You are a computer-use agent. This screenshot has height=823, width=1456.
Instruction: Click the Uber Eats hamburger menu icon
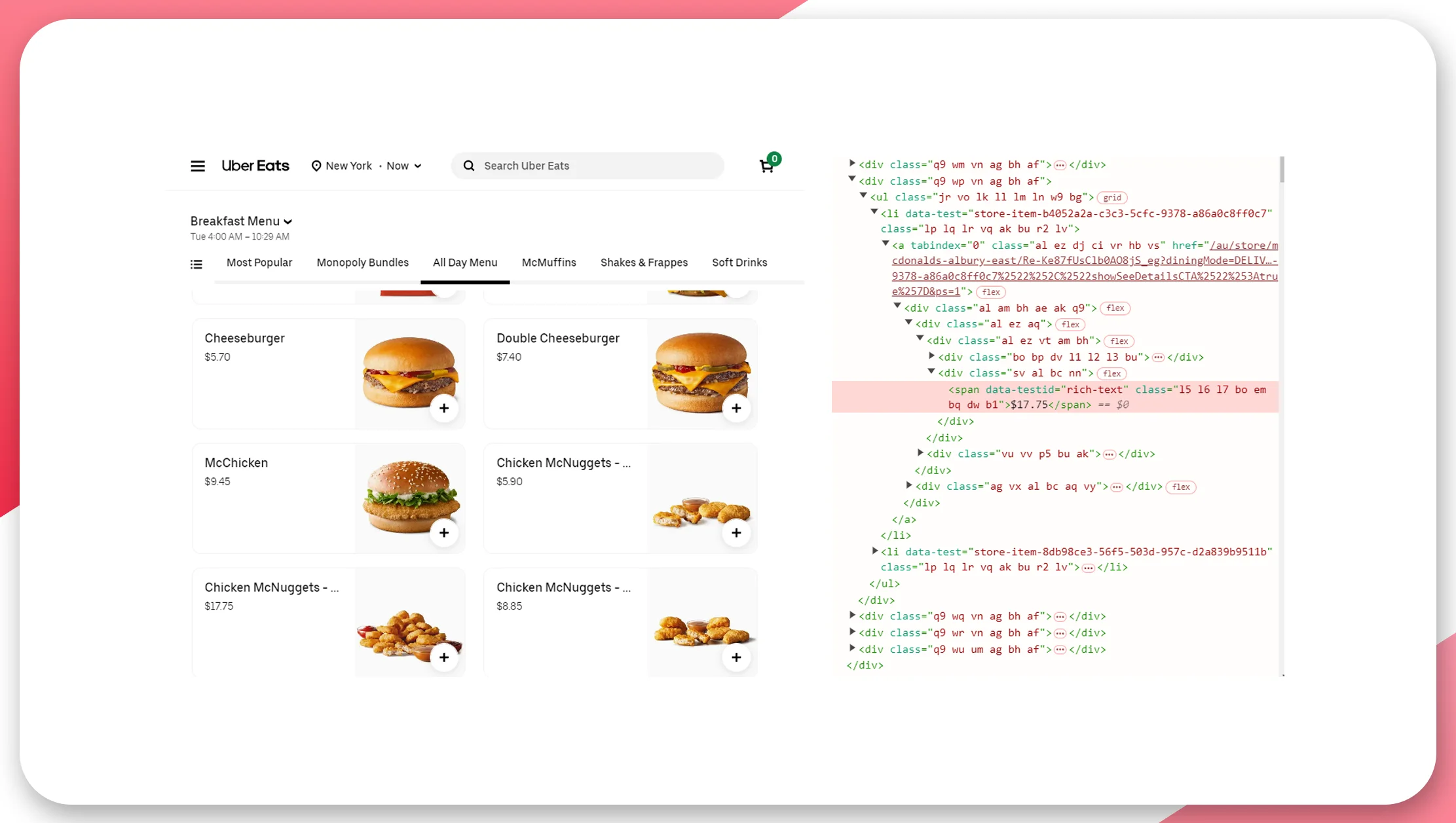point(197,165)
